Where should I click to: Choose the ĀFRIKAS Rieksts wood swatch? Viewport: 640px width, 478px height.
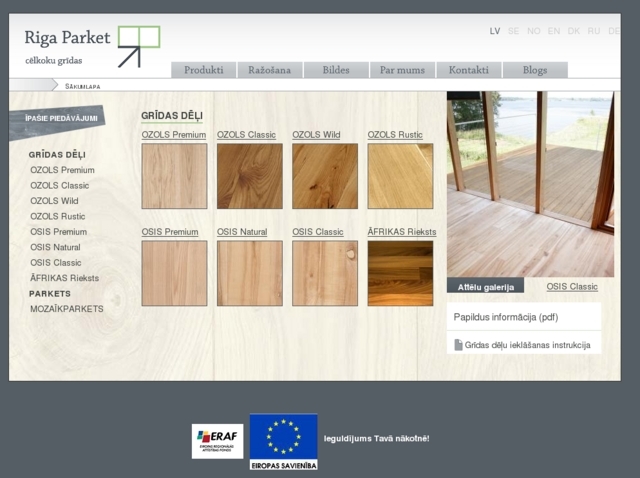[x=400, y=273]
